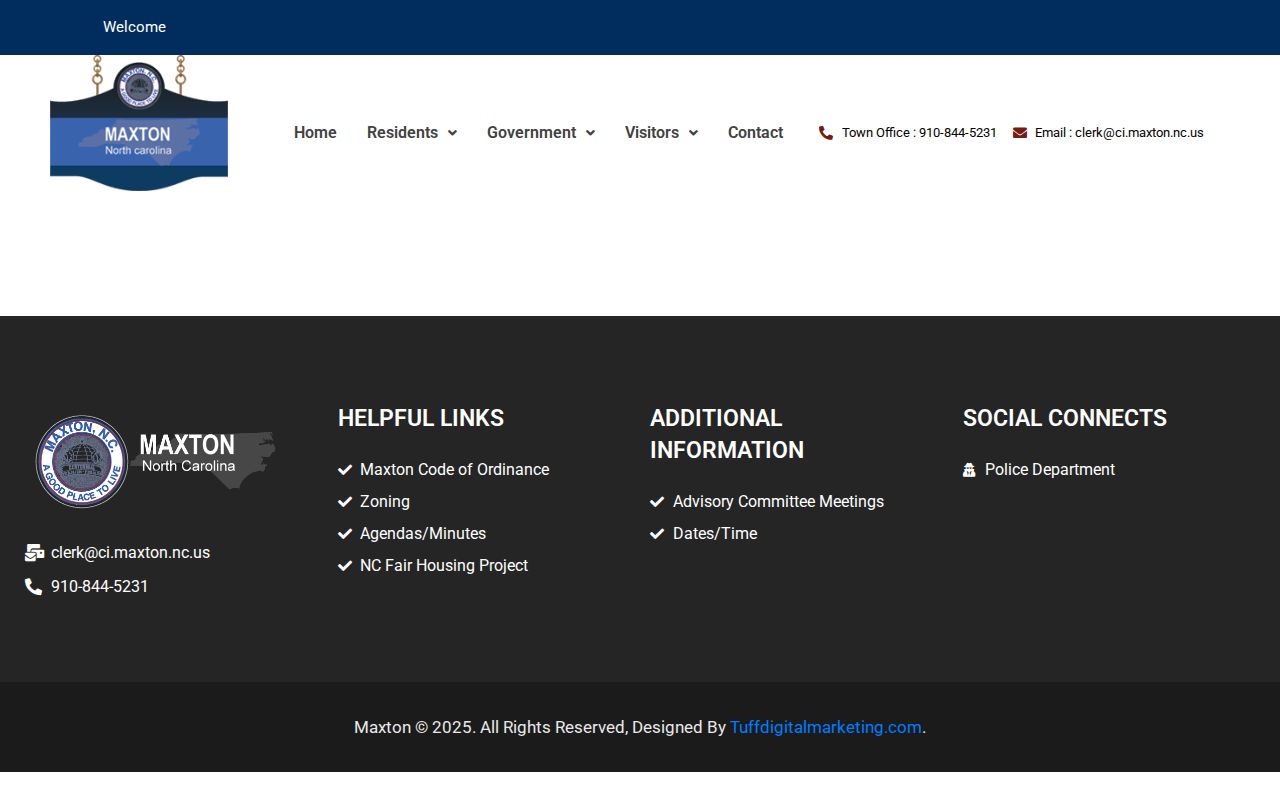This screenshot has width=1280, height=800.
Task: Go to the Home menu item
Action: coord(315,133)
